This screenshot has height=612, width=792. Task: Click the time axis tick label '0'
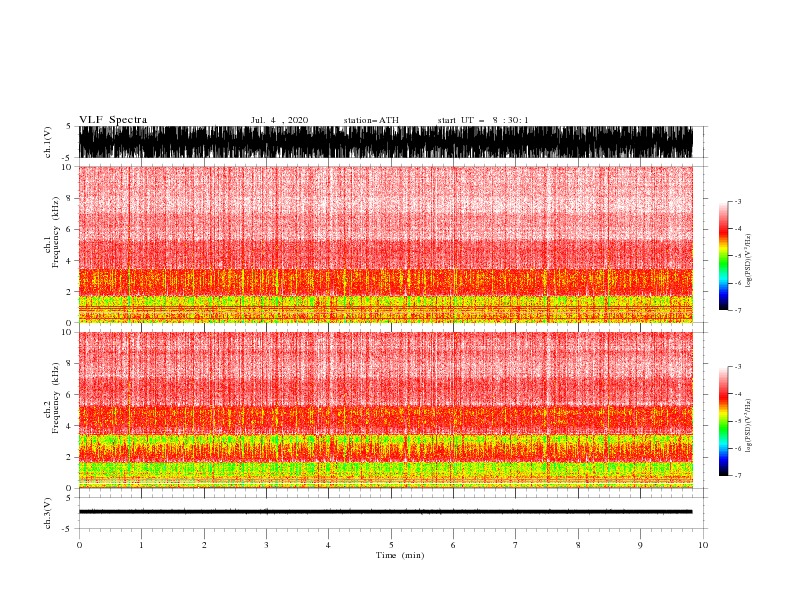79,545
